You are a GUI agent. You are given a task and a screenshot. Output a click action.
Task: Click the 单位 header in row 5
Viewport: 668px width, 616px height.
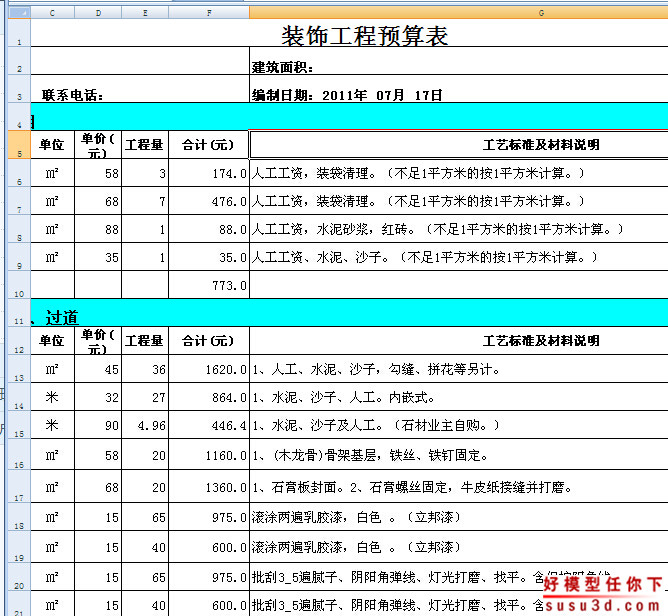pyautogui.click(x=52, y=145)
